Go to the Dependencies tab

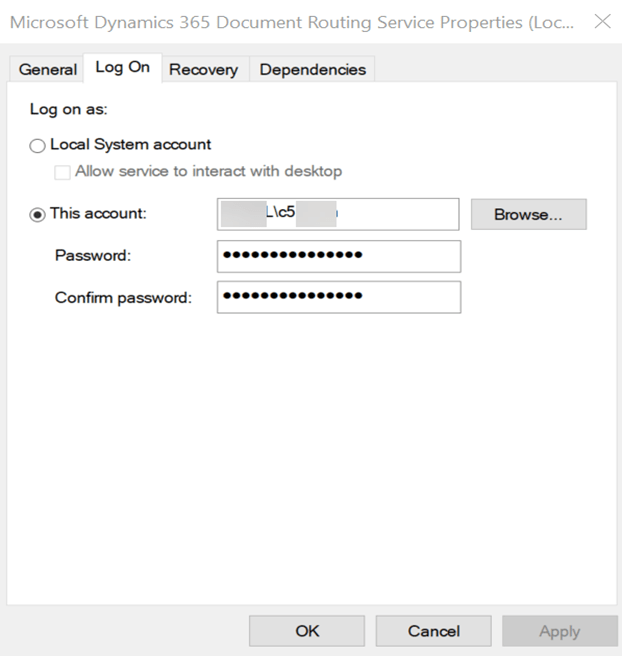coord(312,69)
